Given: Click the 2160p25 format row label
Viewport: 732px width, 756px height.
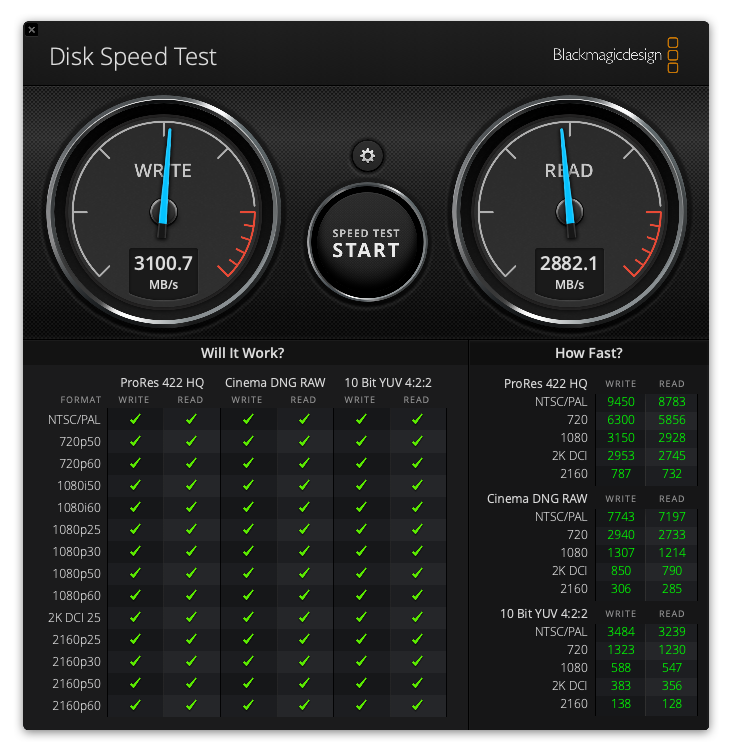Looking at the screenshot, I should pos(78,639).
